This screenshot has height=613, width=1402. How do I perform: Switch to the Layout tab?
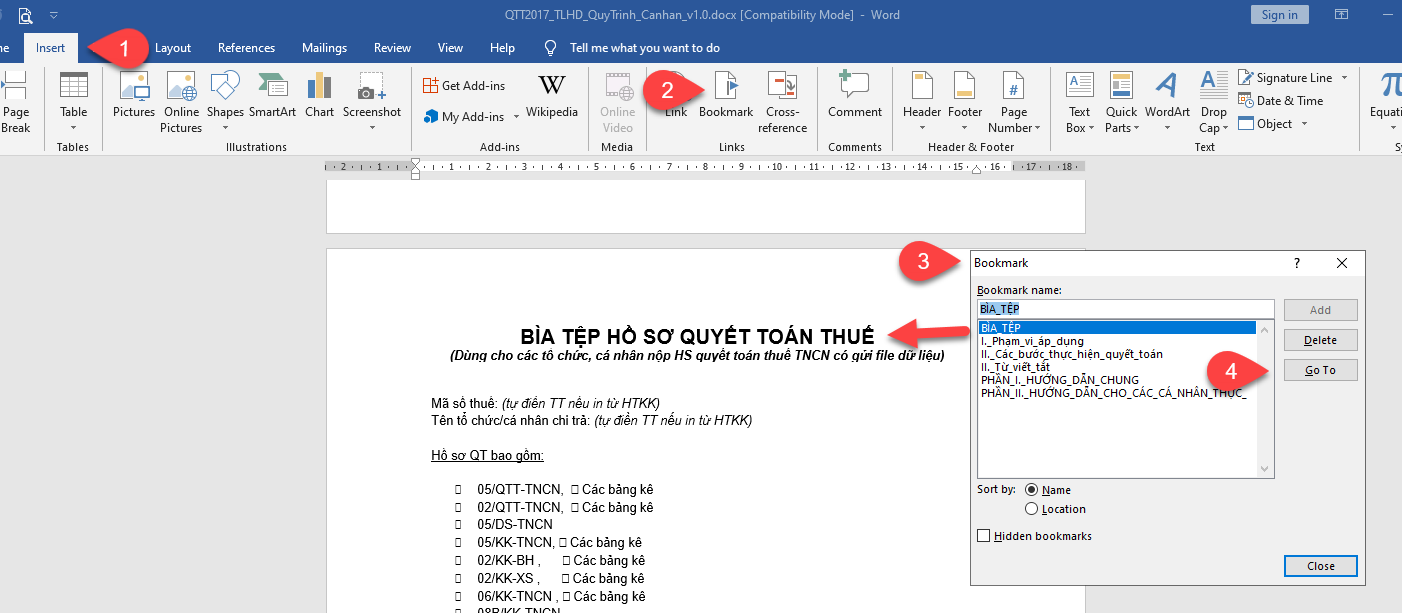pyautogui.click(x=173, y=47)
